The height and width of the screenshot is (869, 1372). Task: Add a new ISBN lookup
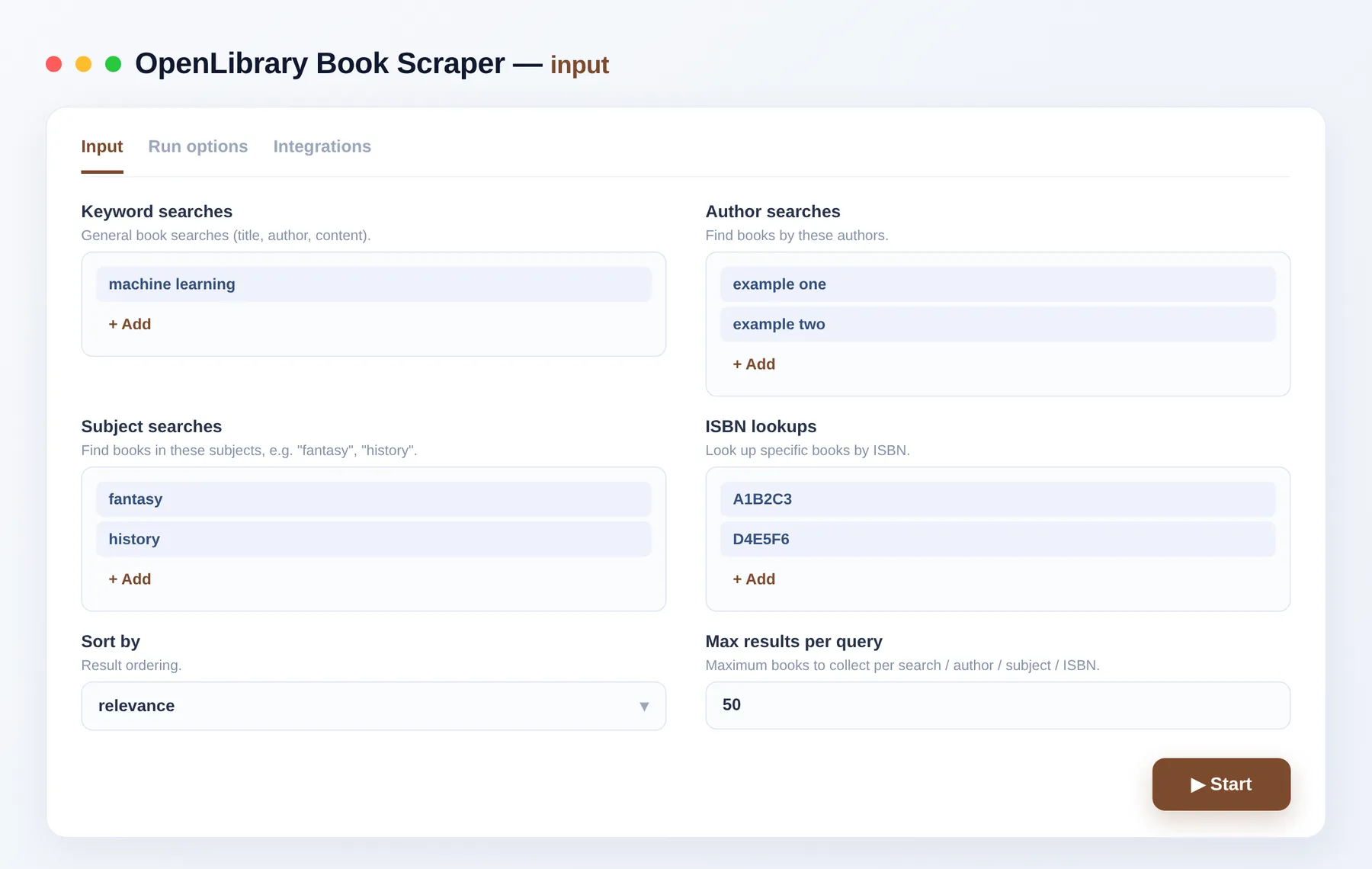click(x=755, y=579)
